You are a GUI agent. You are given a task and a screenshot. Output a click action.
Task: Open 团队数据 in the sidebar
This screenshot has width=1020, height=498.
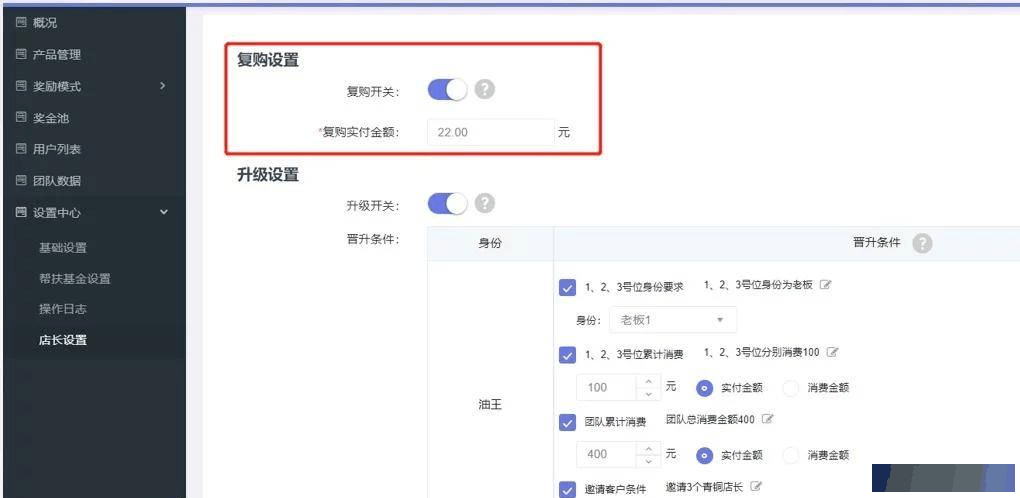[57, 181]
